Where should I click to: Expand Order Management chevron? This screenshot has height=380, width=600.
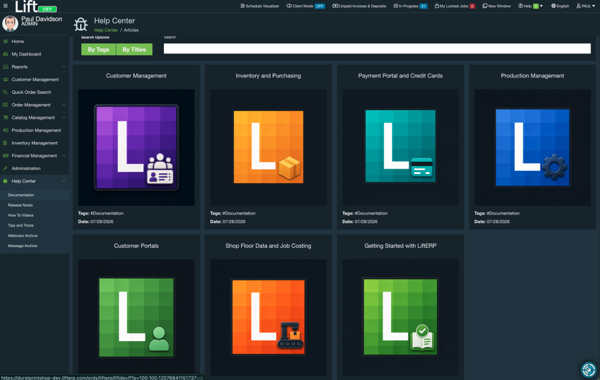[64, 105]
